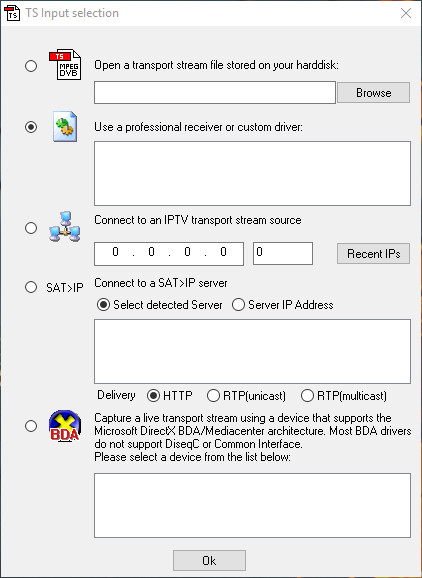Set delivery to RTP(unicast)
This screenshot has width=422, height=578.
pyautogui.click(x=246, y=396)
